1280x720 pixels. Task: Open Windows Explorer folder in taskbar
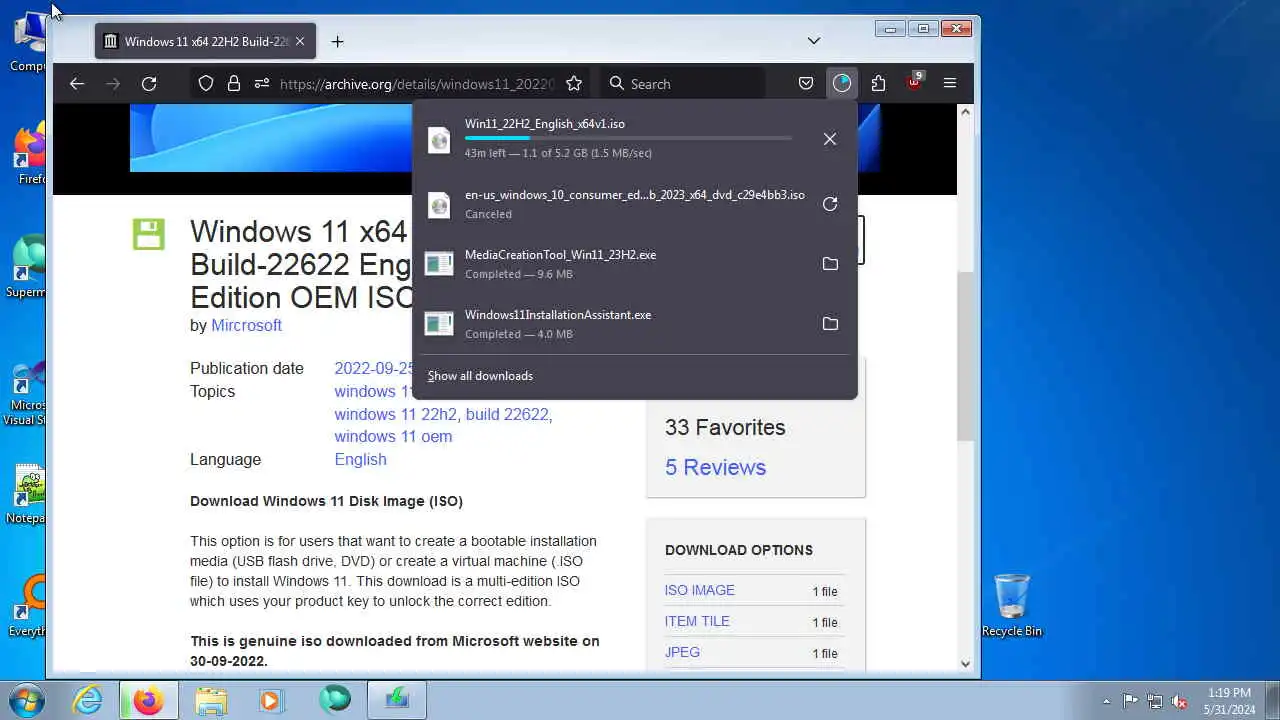pos(211,700)
